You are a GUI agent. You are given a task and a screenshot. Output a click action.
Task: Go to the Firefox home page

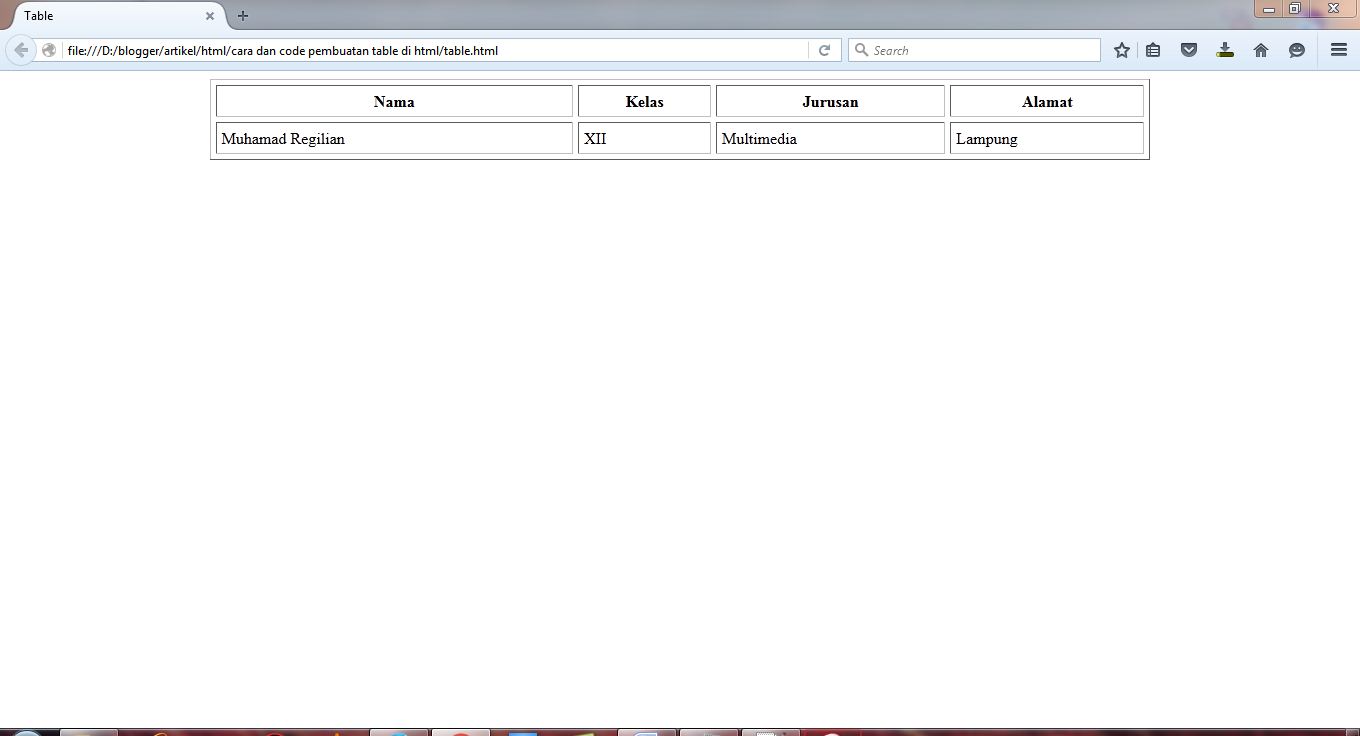1261,50
